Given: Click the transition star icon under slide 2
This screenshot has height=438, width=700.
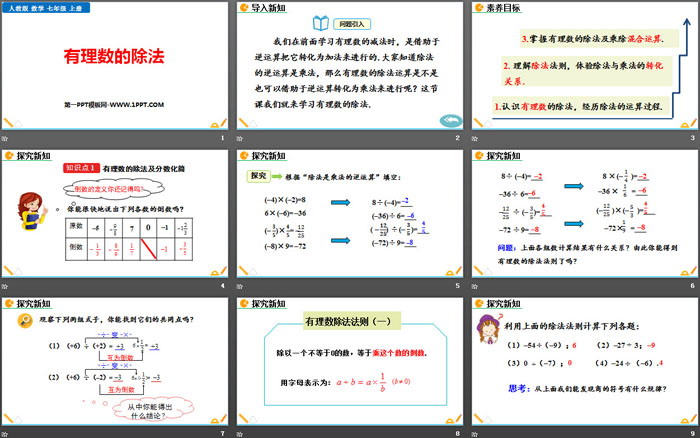Looking at the screenshot, I should click(240, 138).
